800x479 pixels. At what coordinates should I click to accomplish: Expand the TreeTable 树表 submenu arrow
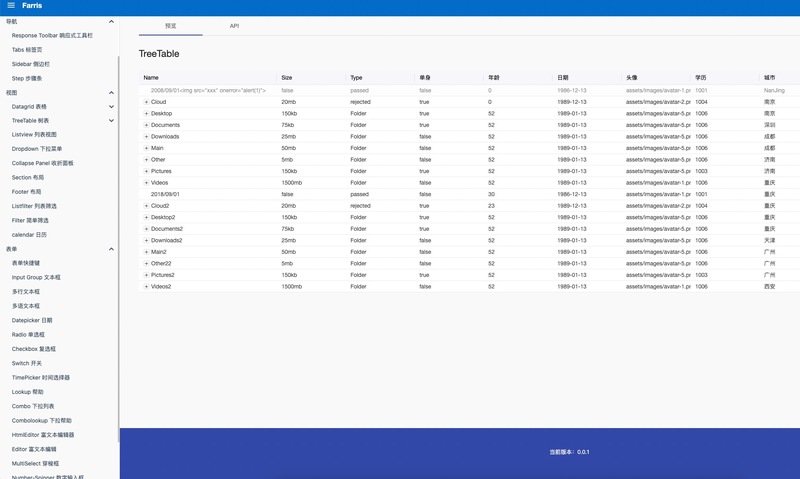(111, 120)
